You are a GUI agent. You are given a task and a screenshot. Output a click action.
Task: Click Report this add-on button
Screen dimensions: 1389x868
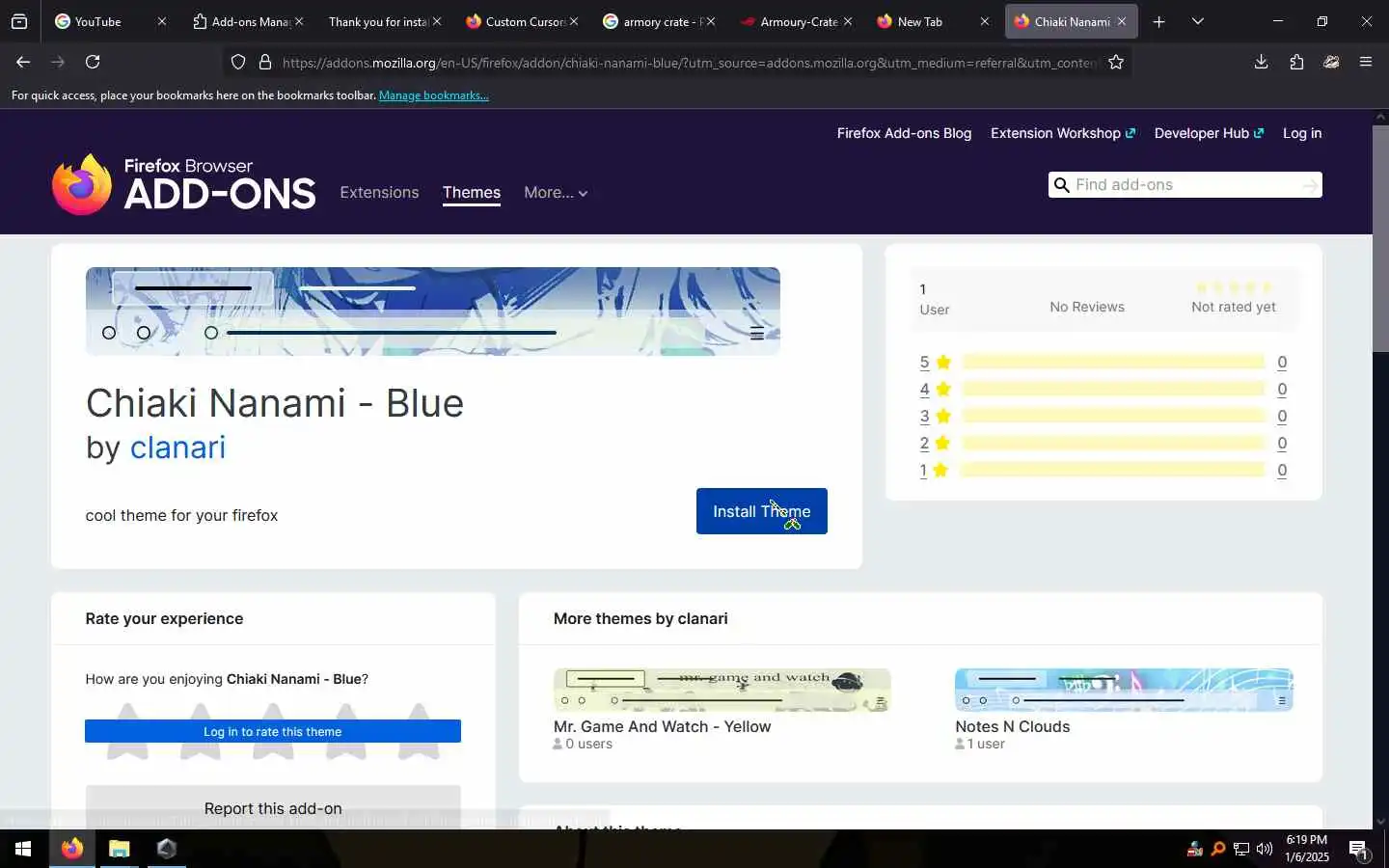[273, 808]
